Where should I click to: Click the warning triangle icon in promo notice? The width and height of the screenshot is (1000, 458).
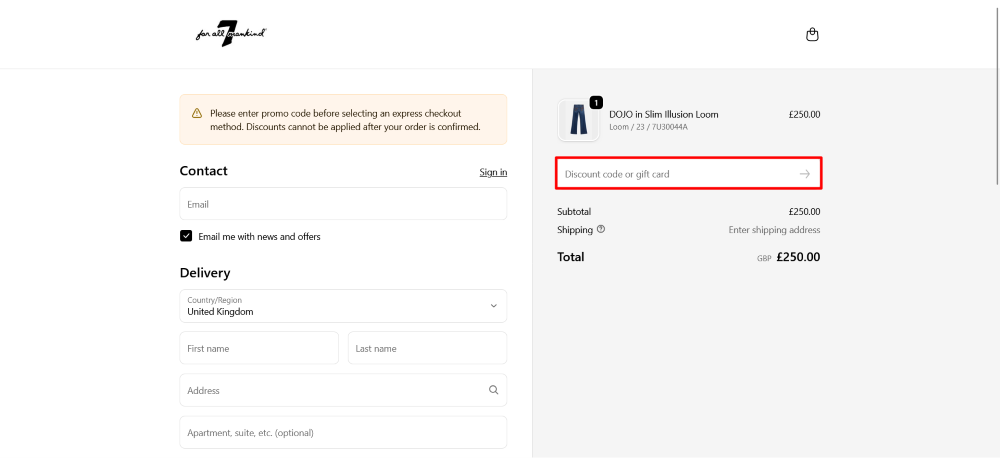[197, 114]
